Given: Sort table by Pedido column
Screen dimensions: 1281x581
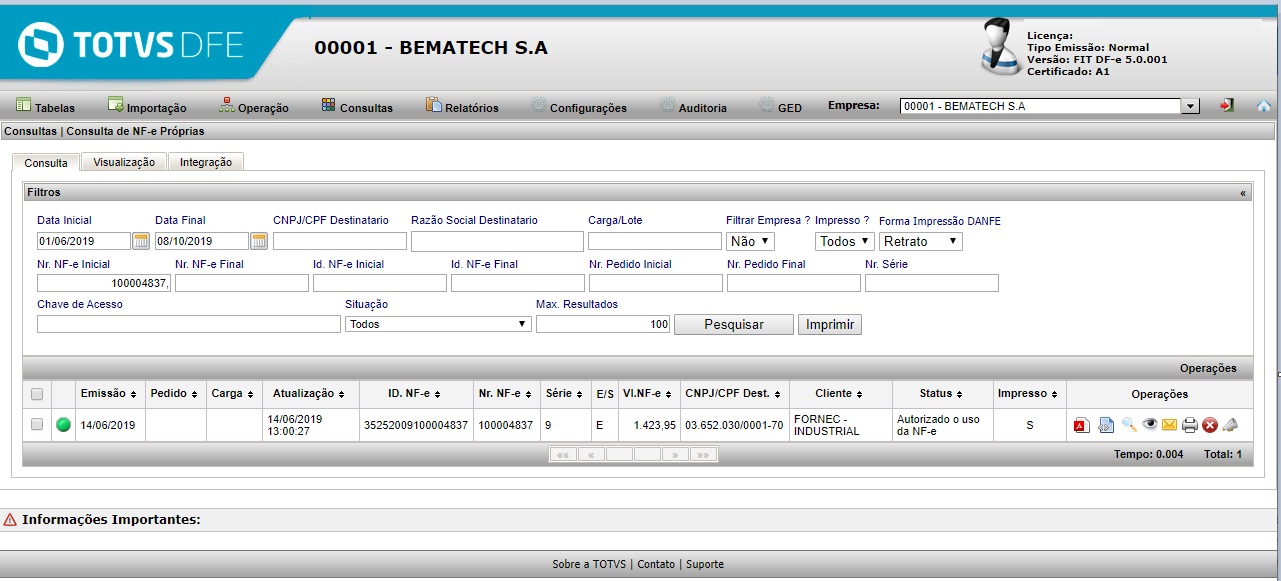Looking at the screenshot, I should [176, 394].
